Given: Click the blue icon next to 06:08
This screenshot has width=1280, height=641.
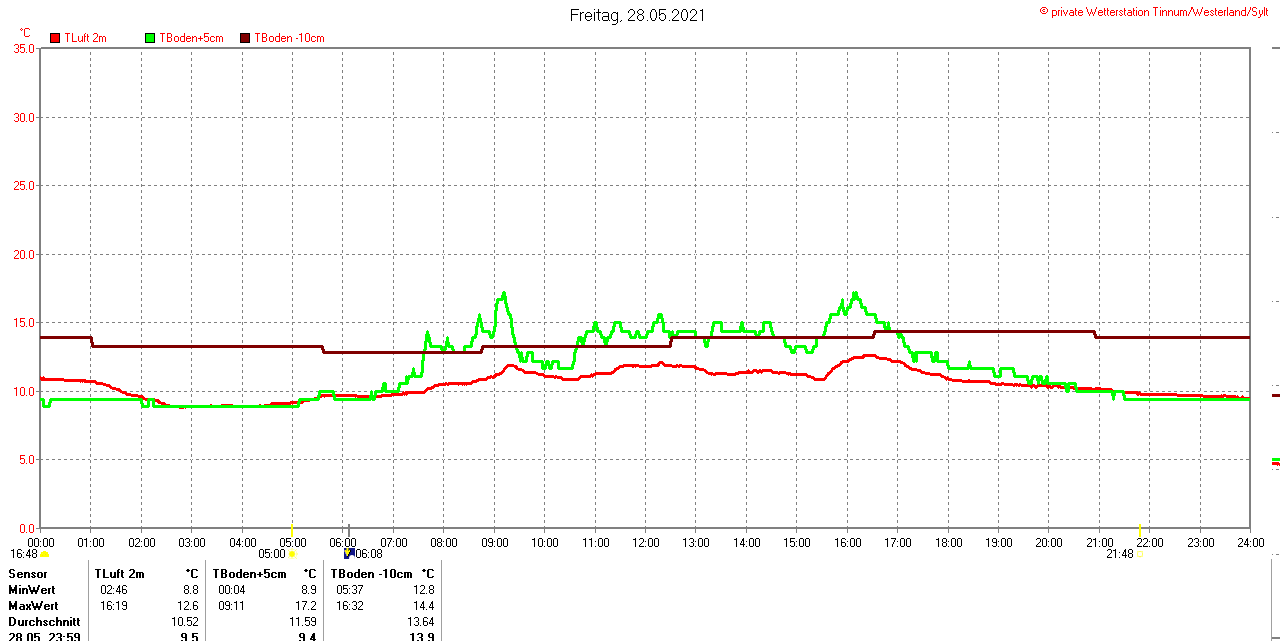Looking at the screenshot, I should (349, 553).
